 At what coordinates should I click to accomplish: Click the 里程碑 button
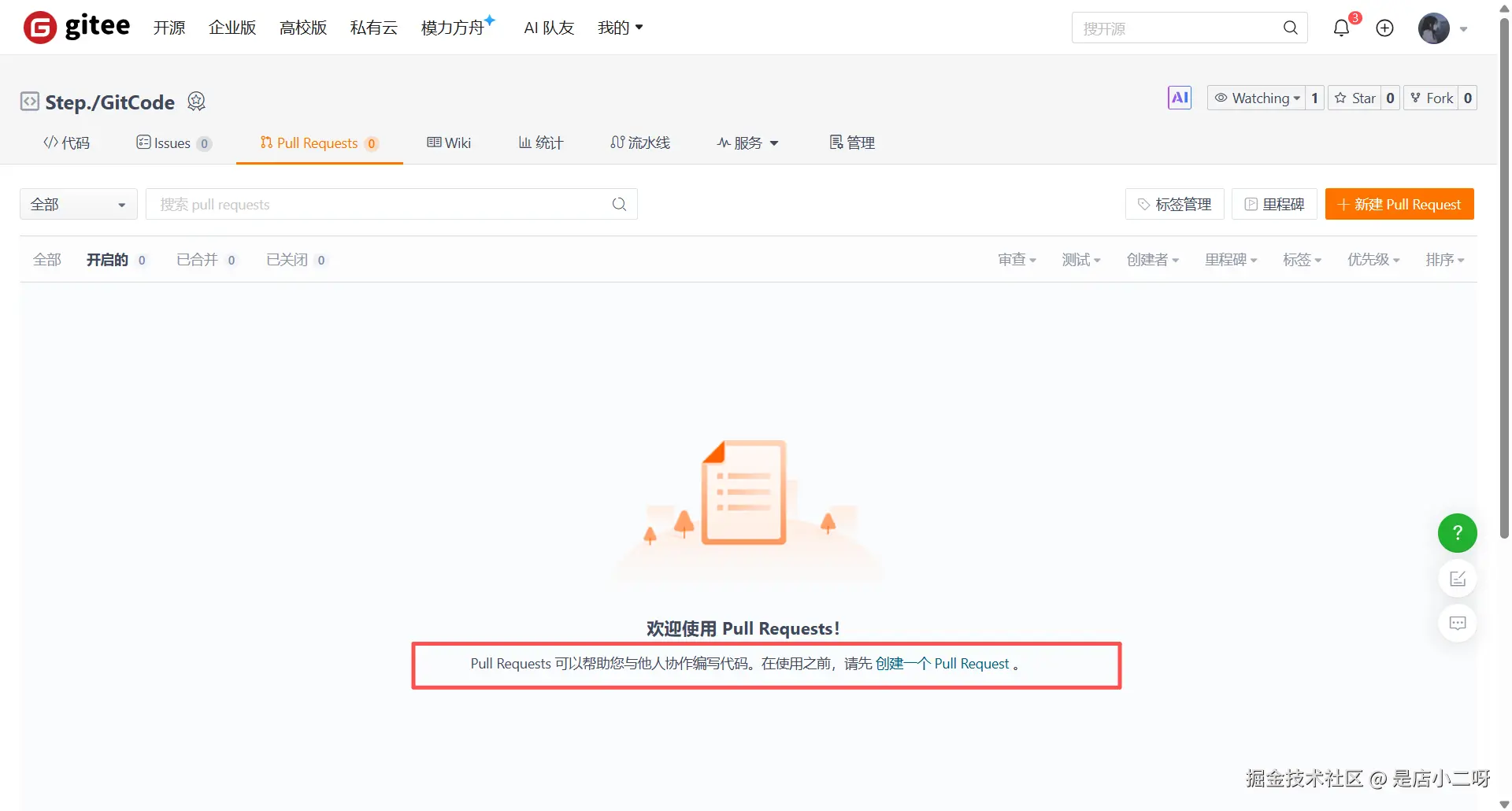click(1274, 204)
